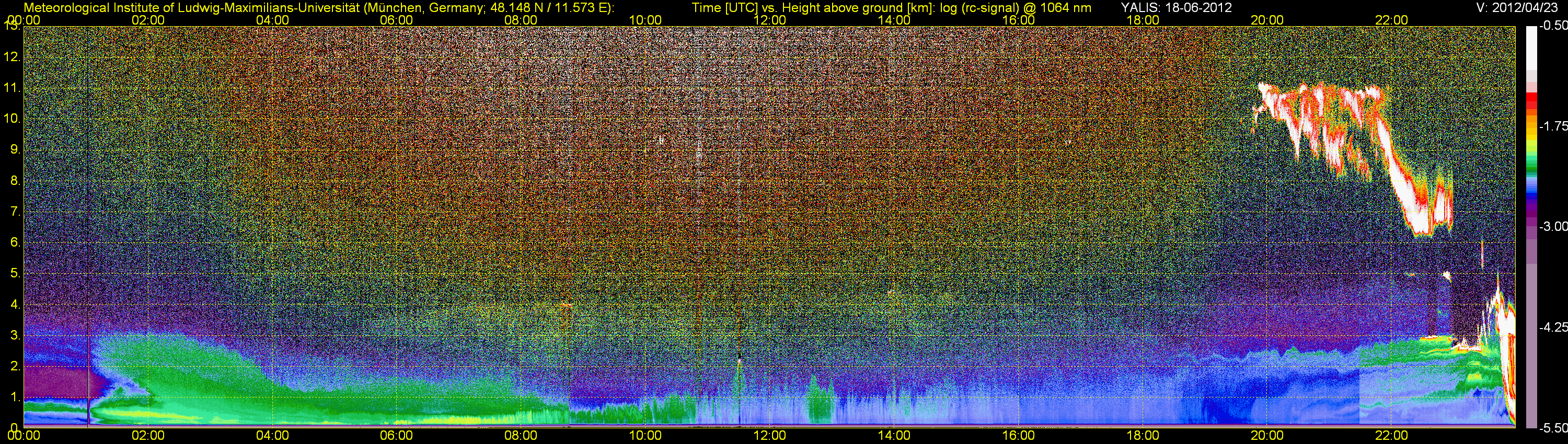Click the 2. km height axis label

[x=15, y=366]
